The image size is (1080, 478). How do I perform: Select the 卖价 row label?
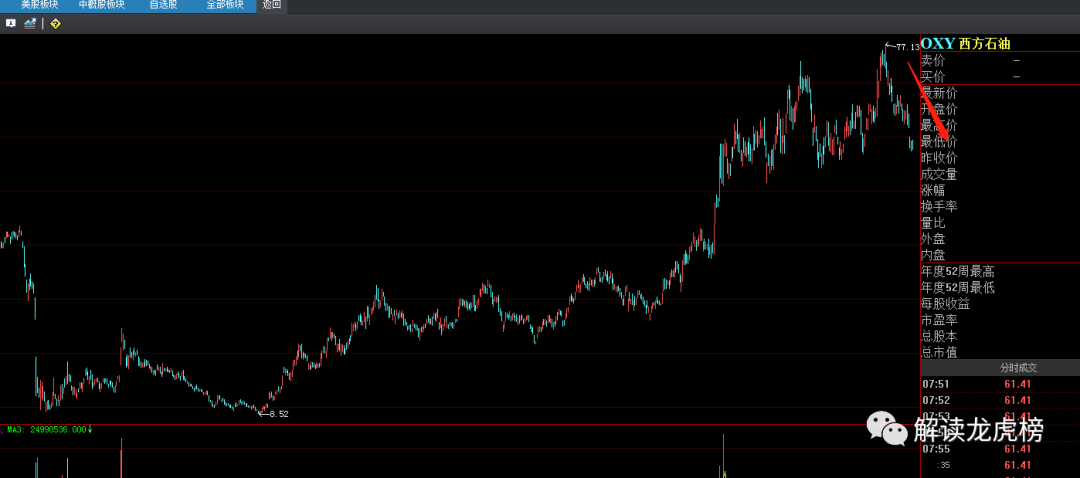[x=933, y=61]
